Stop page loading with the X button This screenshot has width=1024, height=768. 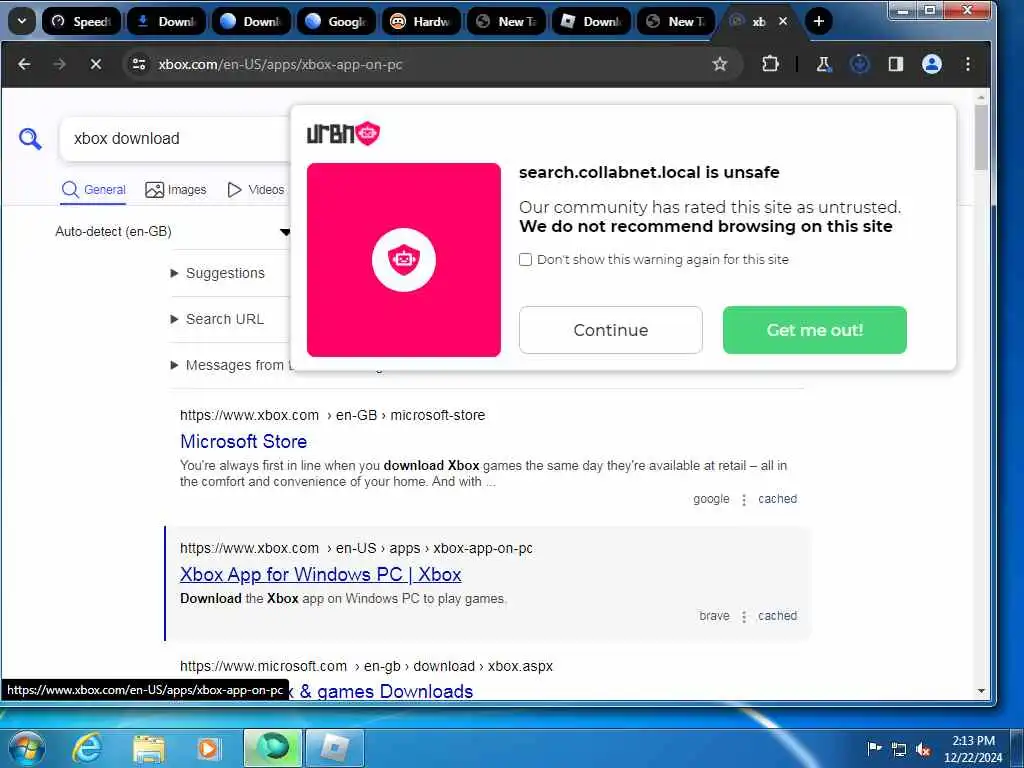[x=95, y=64]
